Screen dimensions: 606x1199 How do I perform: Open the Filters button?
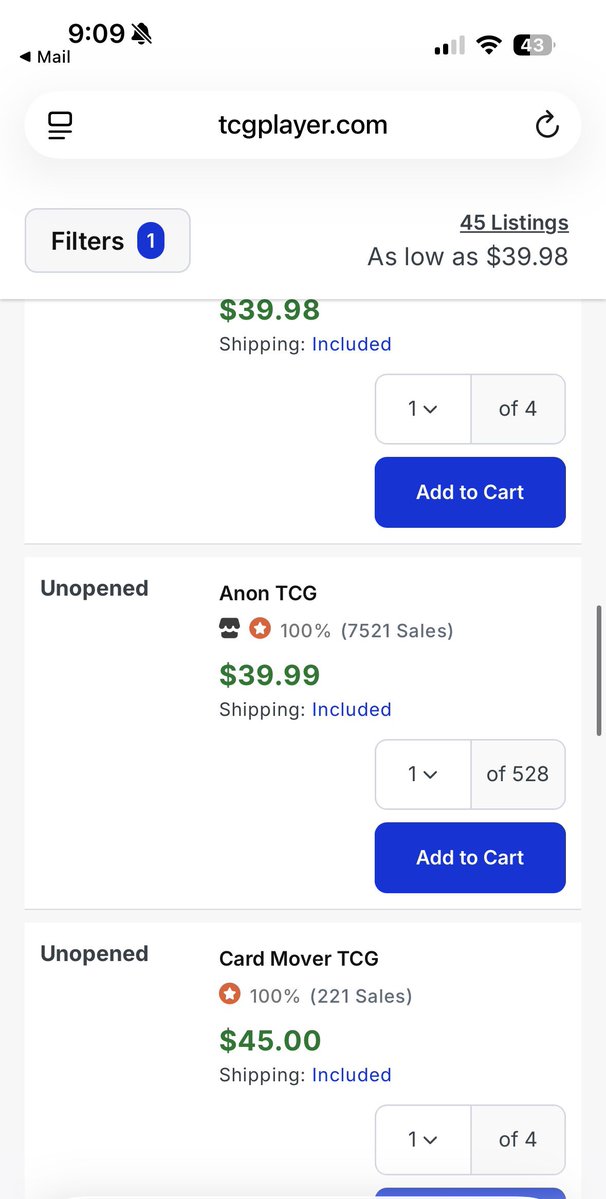[108, 241]
